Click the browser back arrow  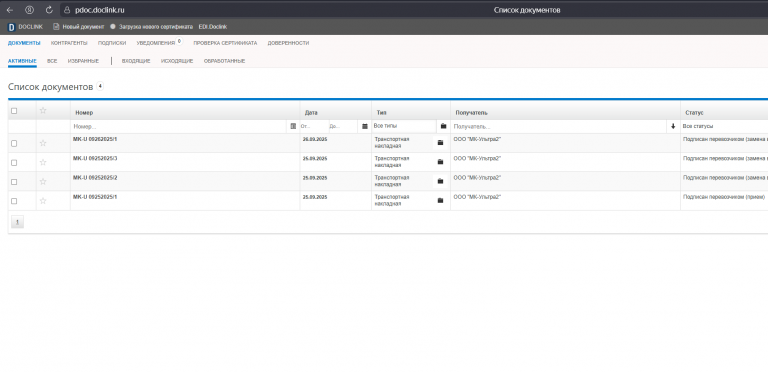point(9,10)
